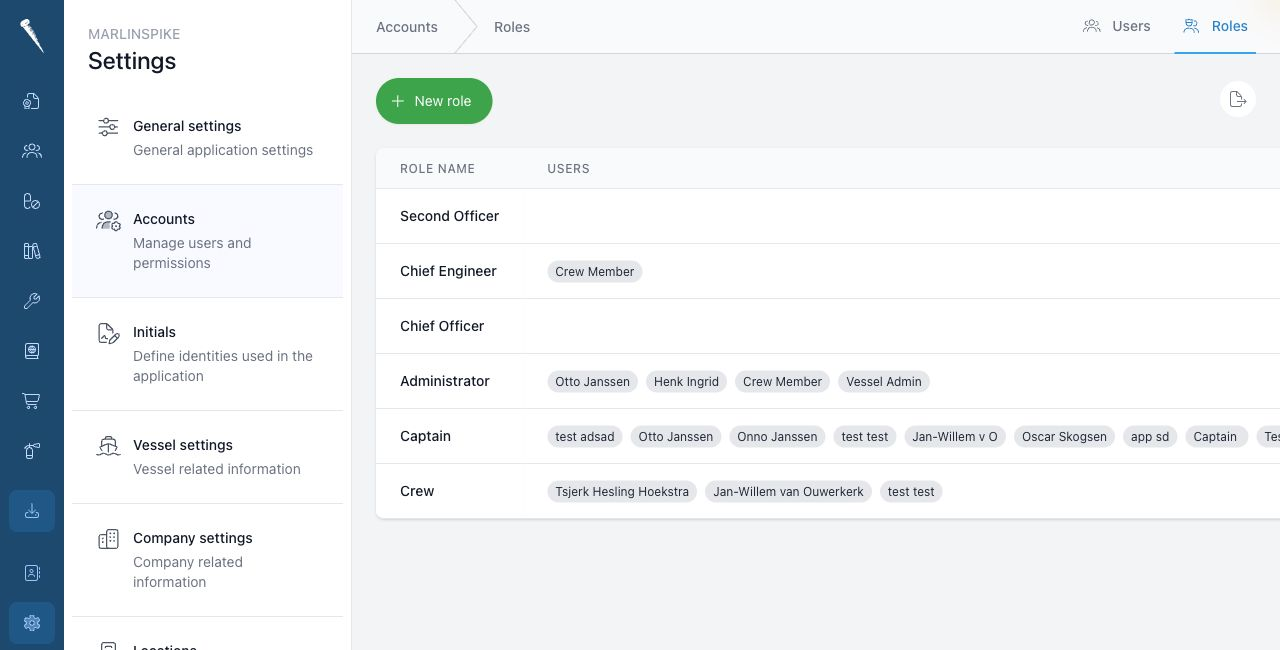Open the settings gear sidebar icon
The image size is (1280, 650).
pyautogui.click(x=32, y=623)
